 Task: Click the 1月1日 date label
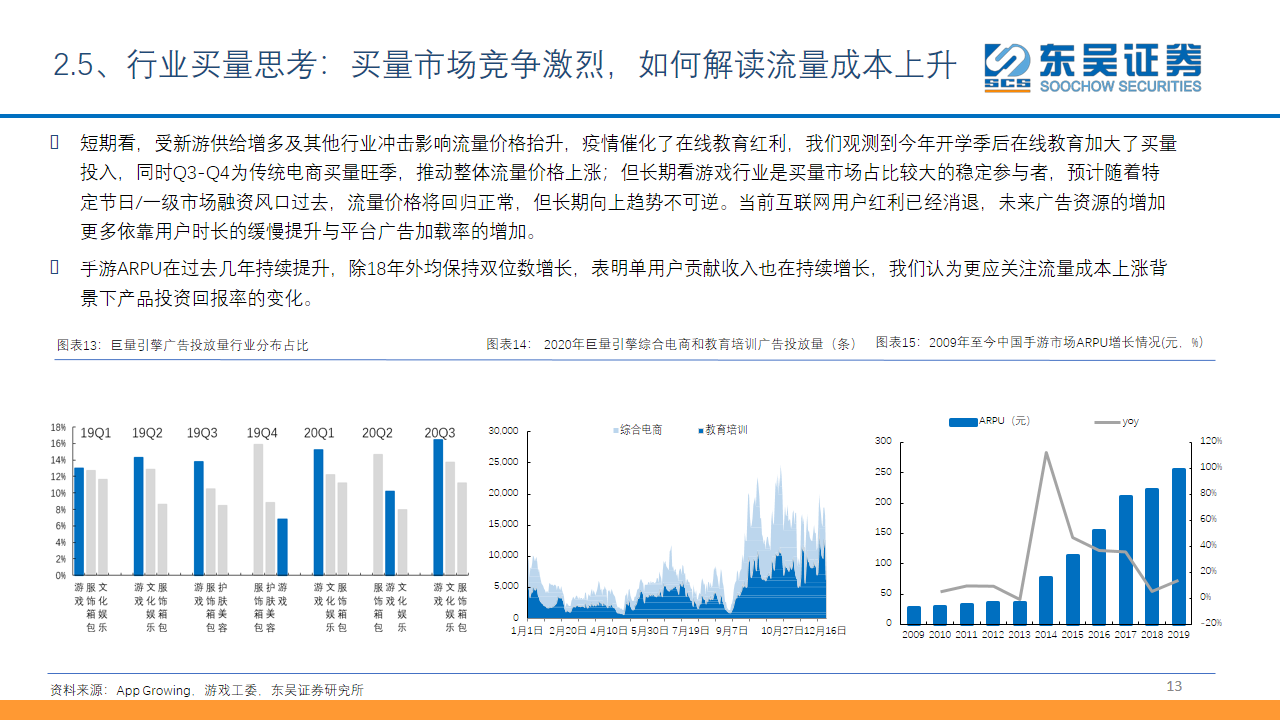click(x=527, y=631)
